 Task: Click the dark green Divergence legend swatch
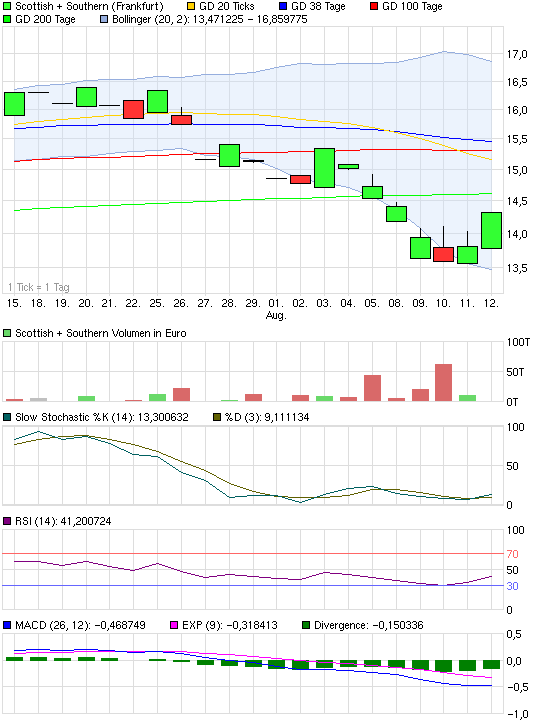[x=306, y=625]
